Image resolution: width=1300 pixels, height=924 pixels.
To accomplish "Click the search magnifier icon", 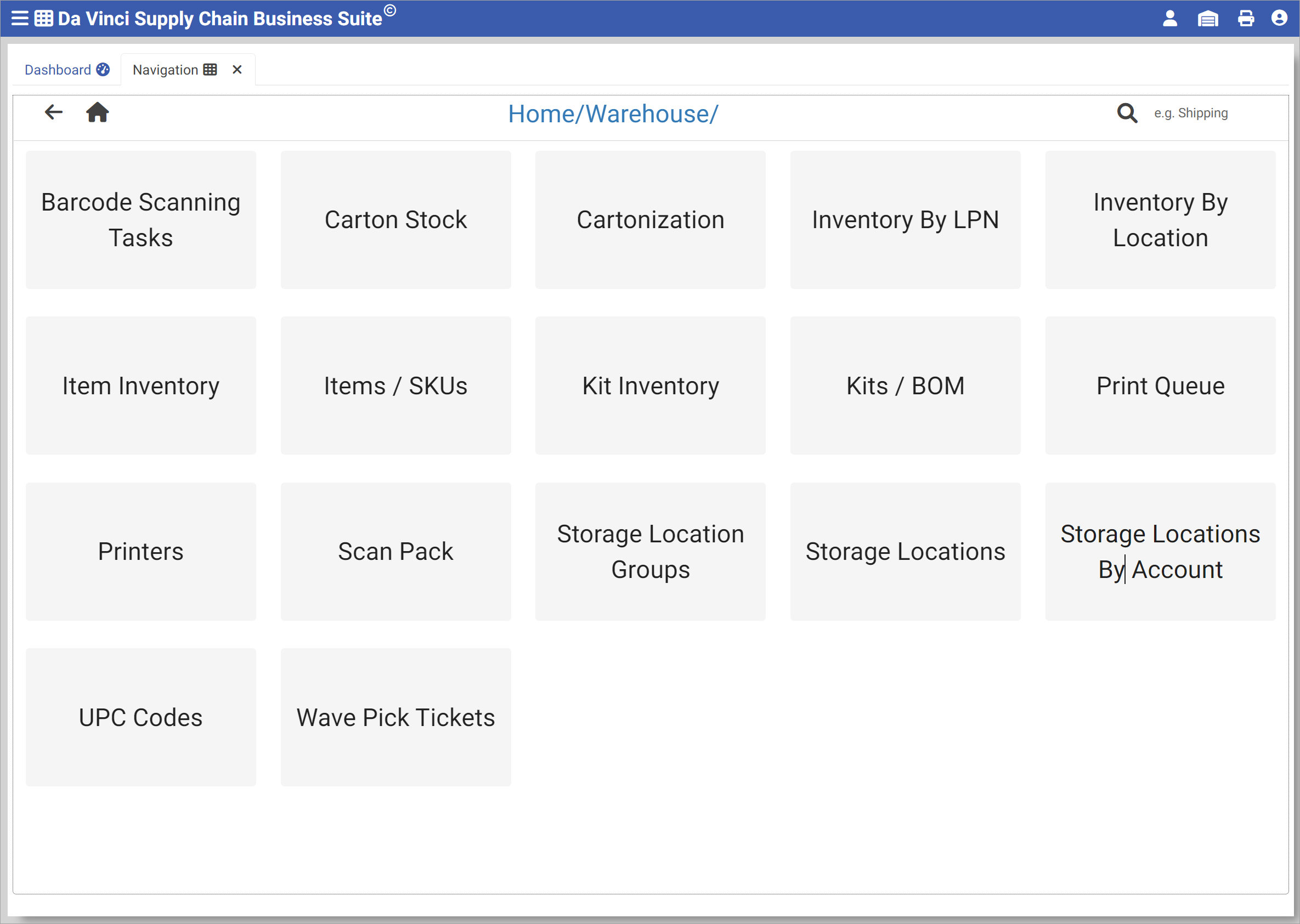I will [x=1127, y=113].
